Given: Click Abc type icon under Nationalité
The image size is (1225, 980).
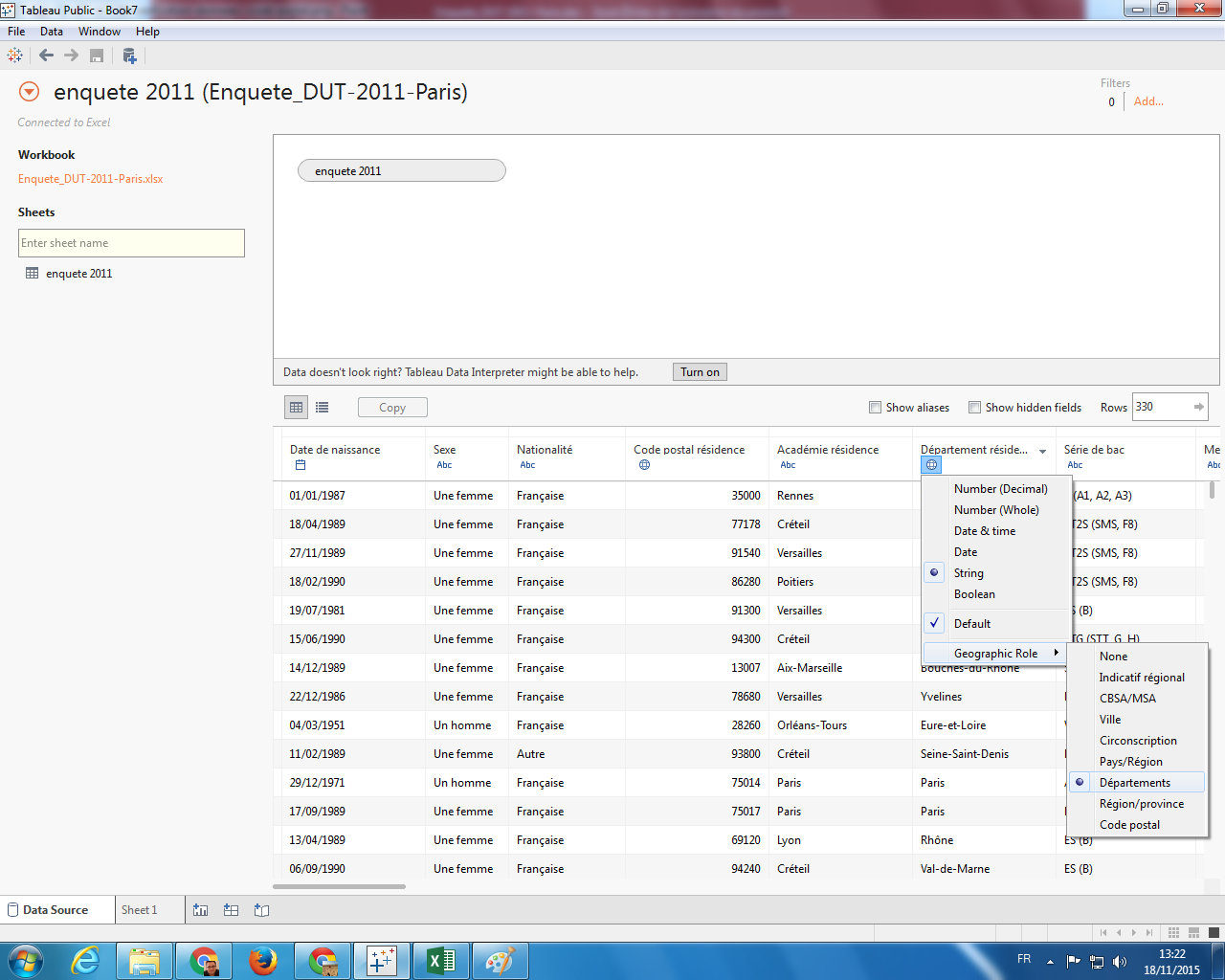Looking at the screenshot, I should point(527,465).
